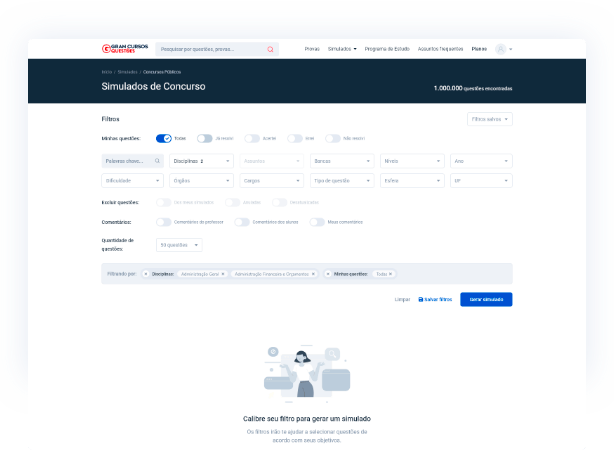614x450 pixels.
Task: Click the Gerar simulado button
Action: [x=486, y=299]
